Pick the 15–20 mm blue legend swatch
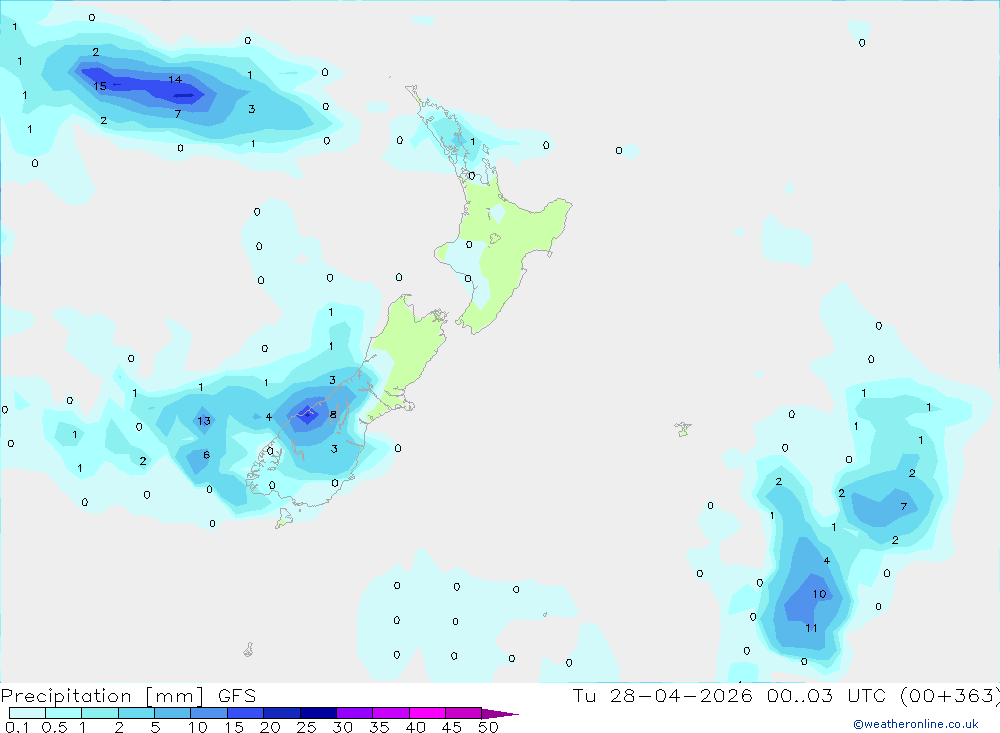Screen dimensions: 1000x733 pos(246,713)
